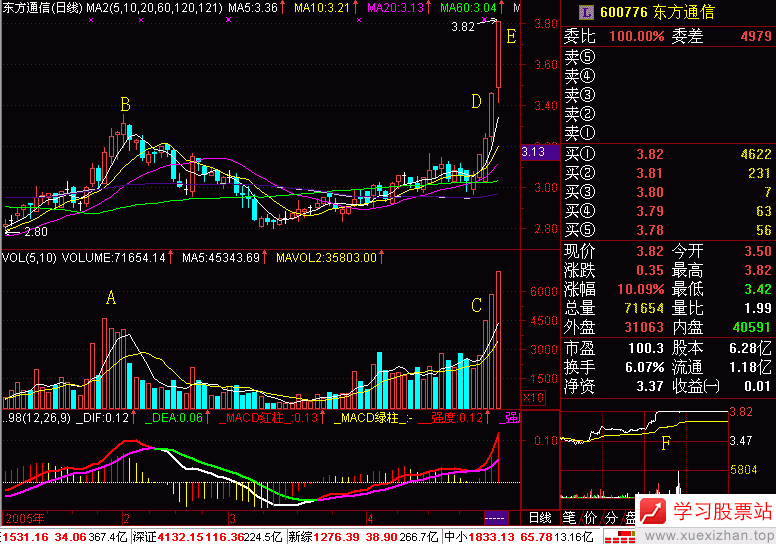This screenshot has width=776, height=544.
Task: Click the 外盘 value 31063
Action: click(x=644, y=327)
